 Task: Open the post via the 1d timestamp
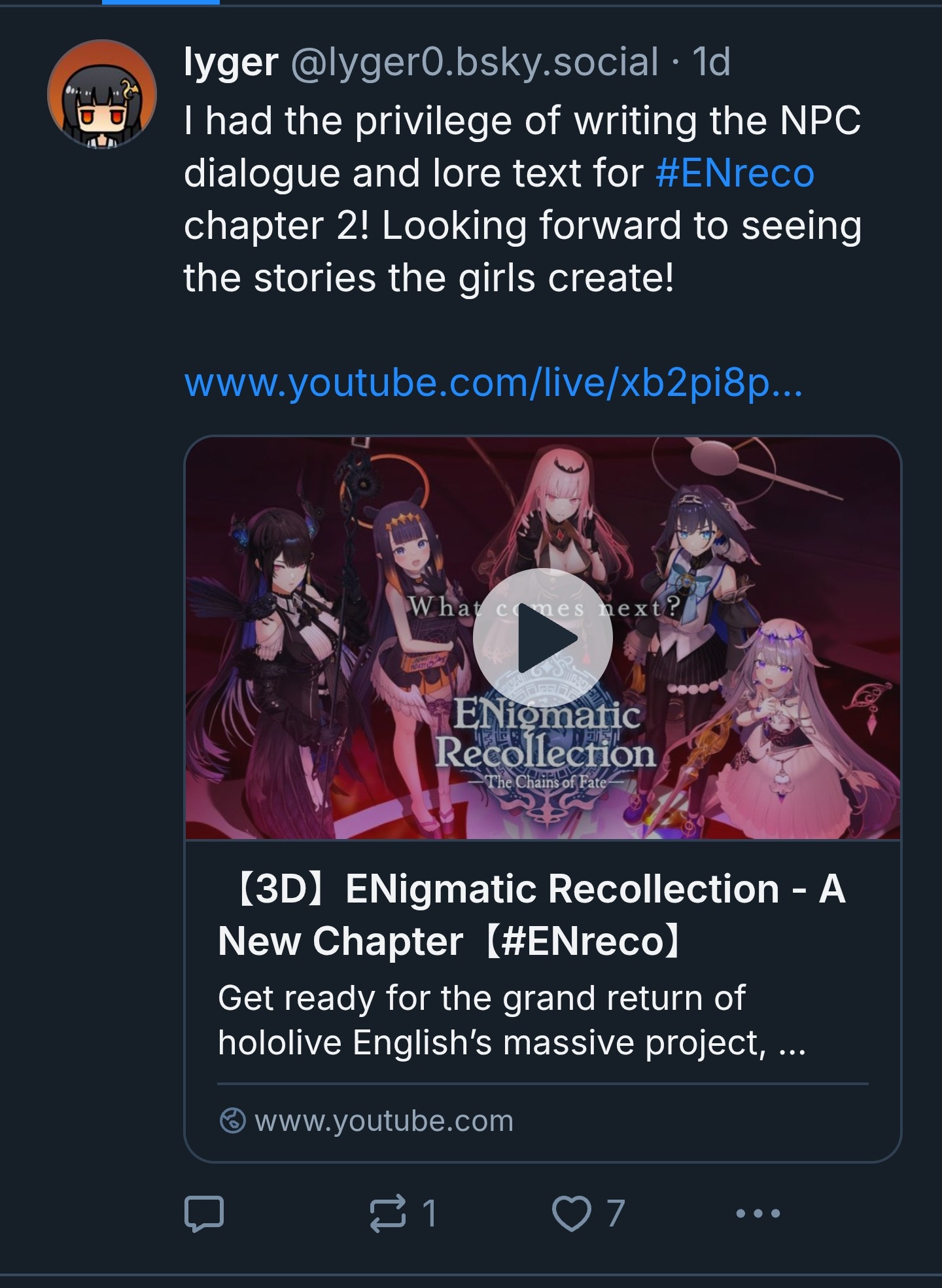click(x=711, y=62)
